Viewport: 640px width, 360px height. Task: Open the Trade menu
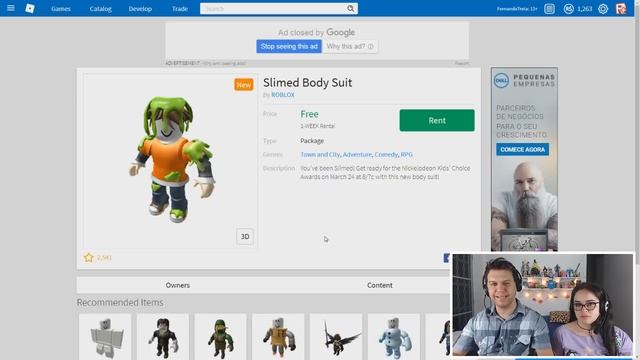pos(180,9)
